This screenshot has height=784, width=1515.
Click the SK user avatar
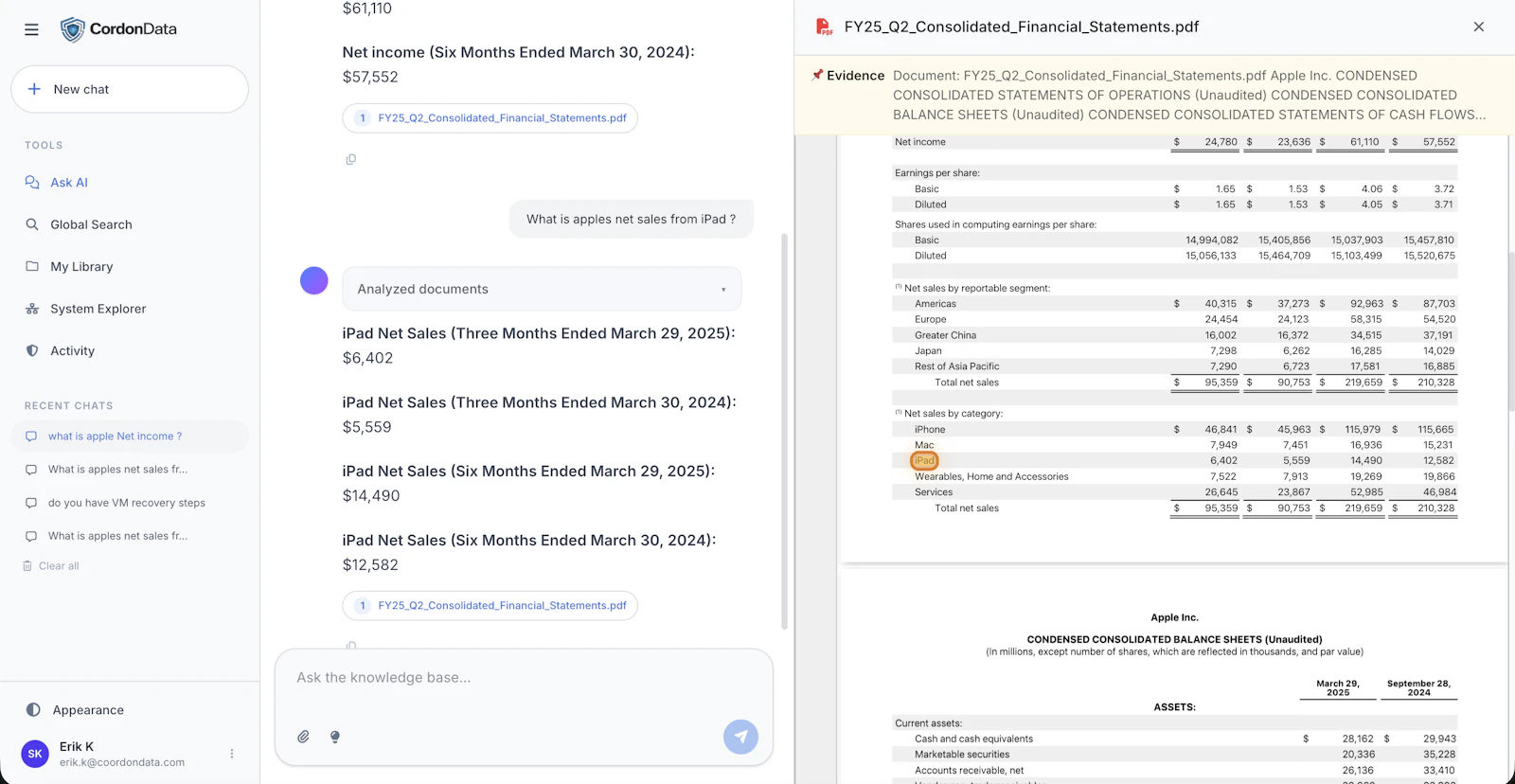pos(35,754)
